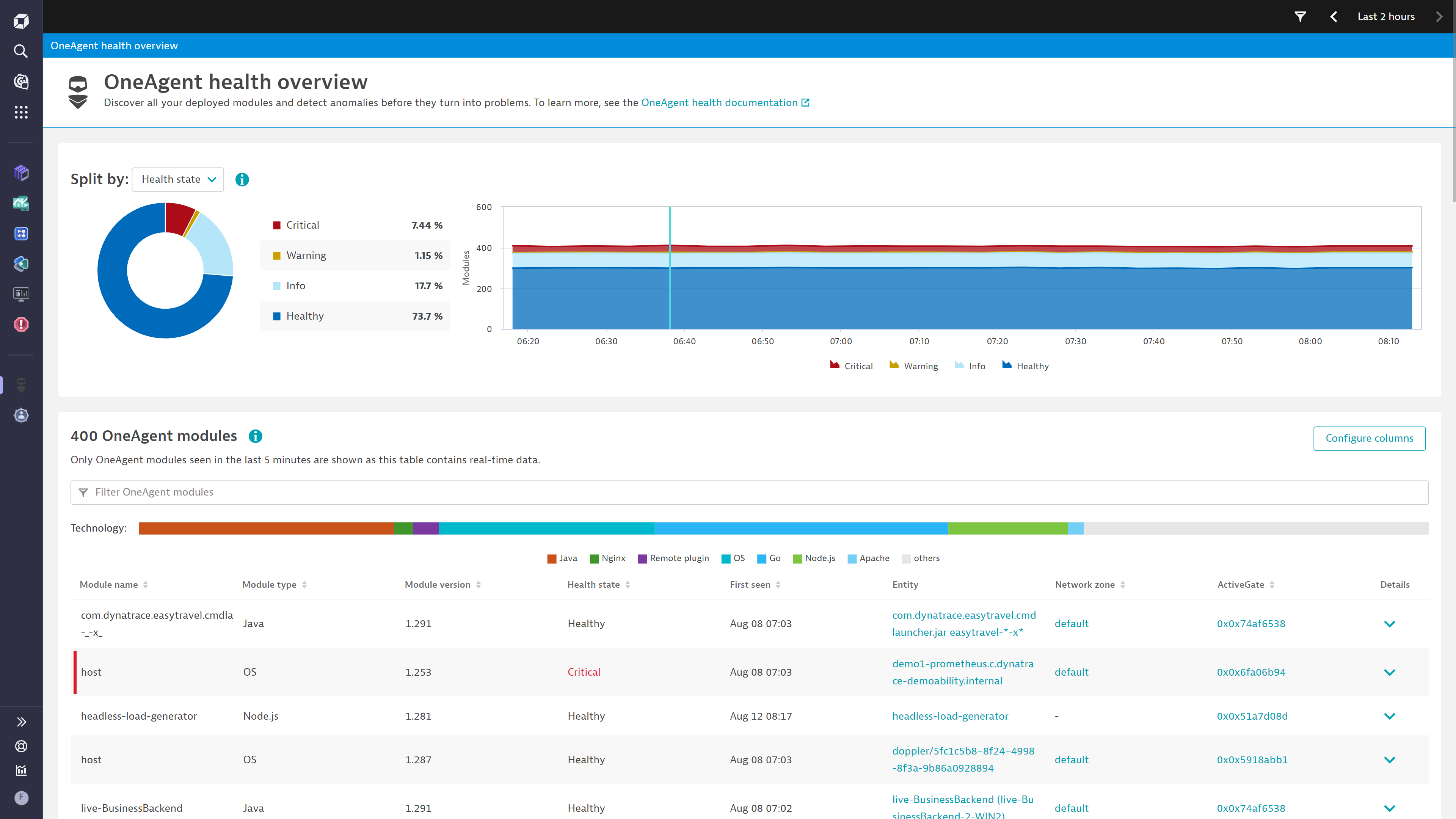Expand details for the Critical host module
The width and height of the screenshot is (1456, 819).
1390,672
